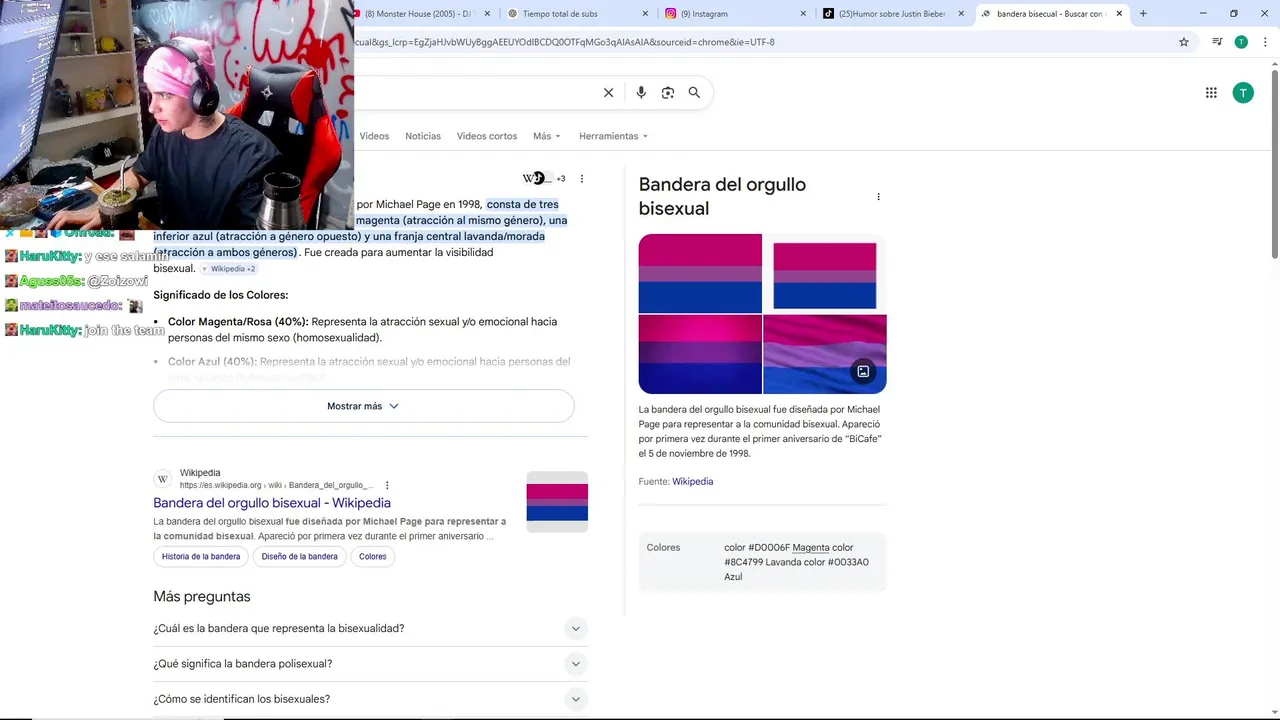Open the Google apps grid
1280x720 pixels.
pyautogui.click(x=1211, y=93)
